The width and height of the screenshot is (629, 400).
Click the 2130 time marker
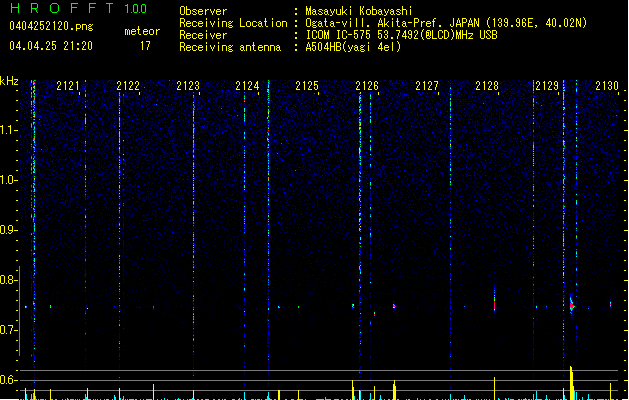click(x=607, y=86)
